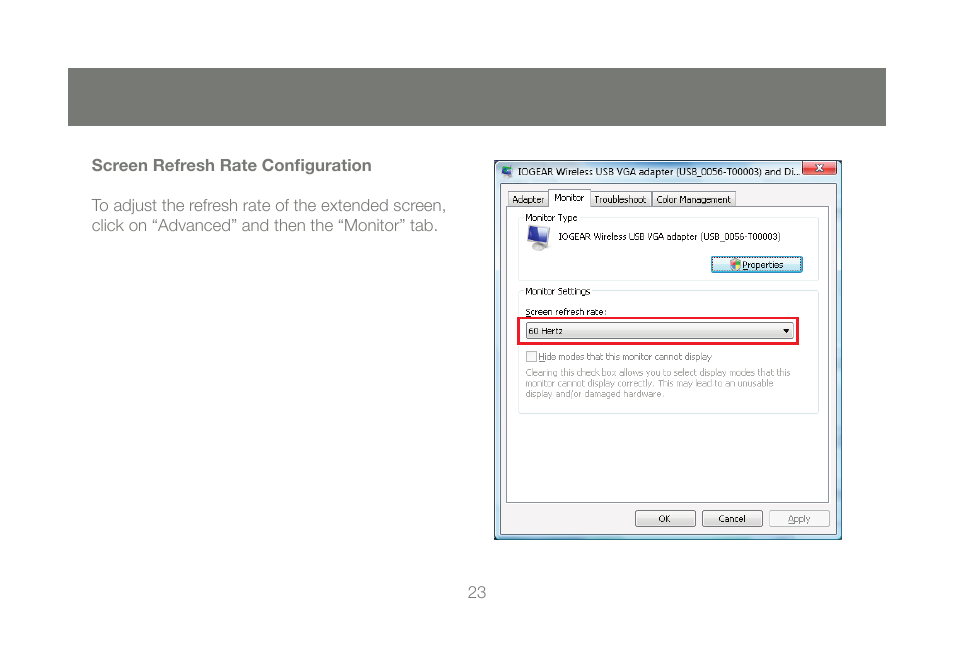This screenshot has height=665, width=954.
Task: Confirm with the OK button
Action: point(665,518)
